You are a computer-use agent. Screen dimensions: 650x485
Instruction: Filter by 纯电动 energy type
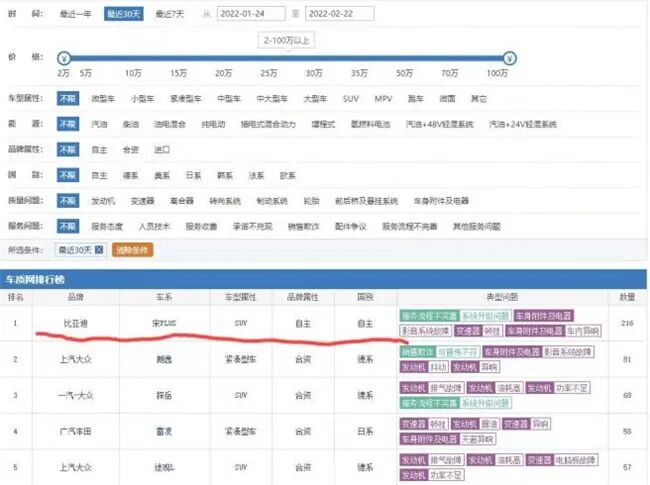click(x=213, y=124)
